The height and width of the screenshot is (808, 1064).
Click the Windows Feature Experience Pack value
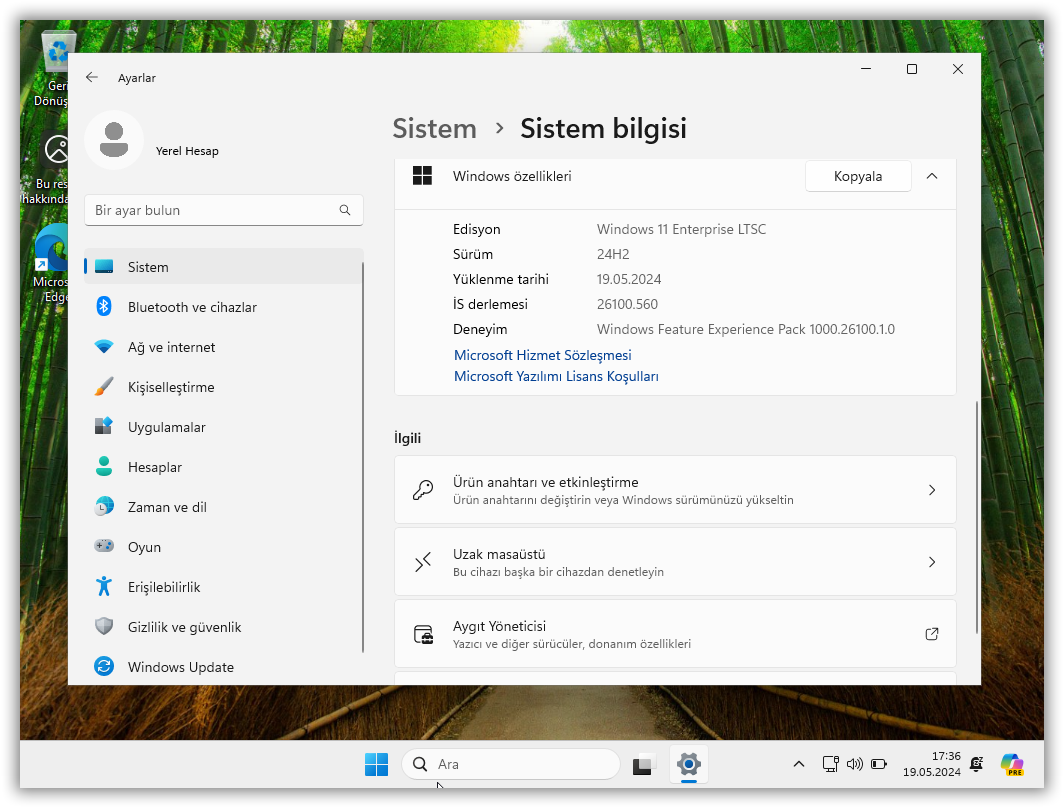click(x=746, y=329)
